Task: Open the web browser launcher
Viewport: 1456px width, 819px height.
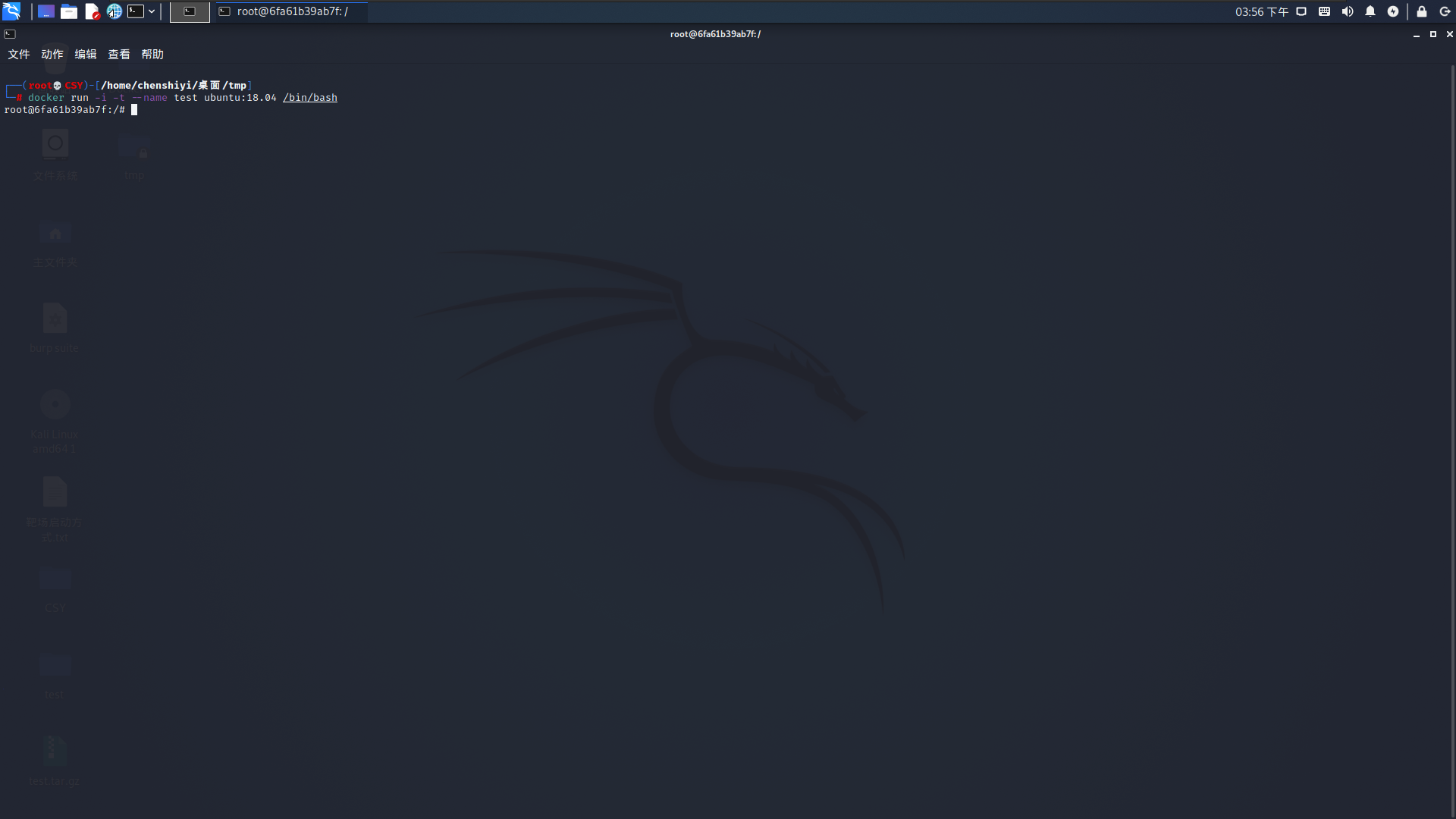Action: pos(115,11)
